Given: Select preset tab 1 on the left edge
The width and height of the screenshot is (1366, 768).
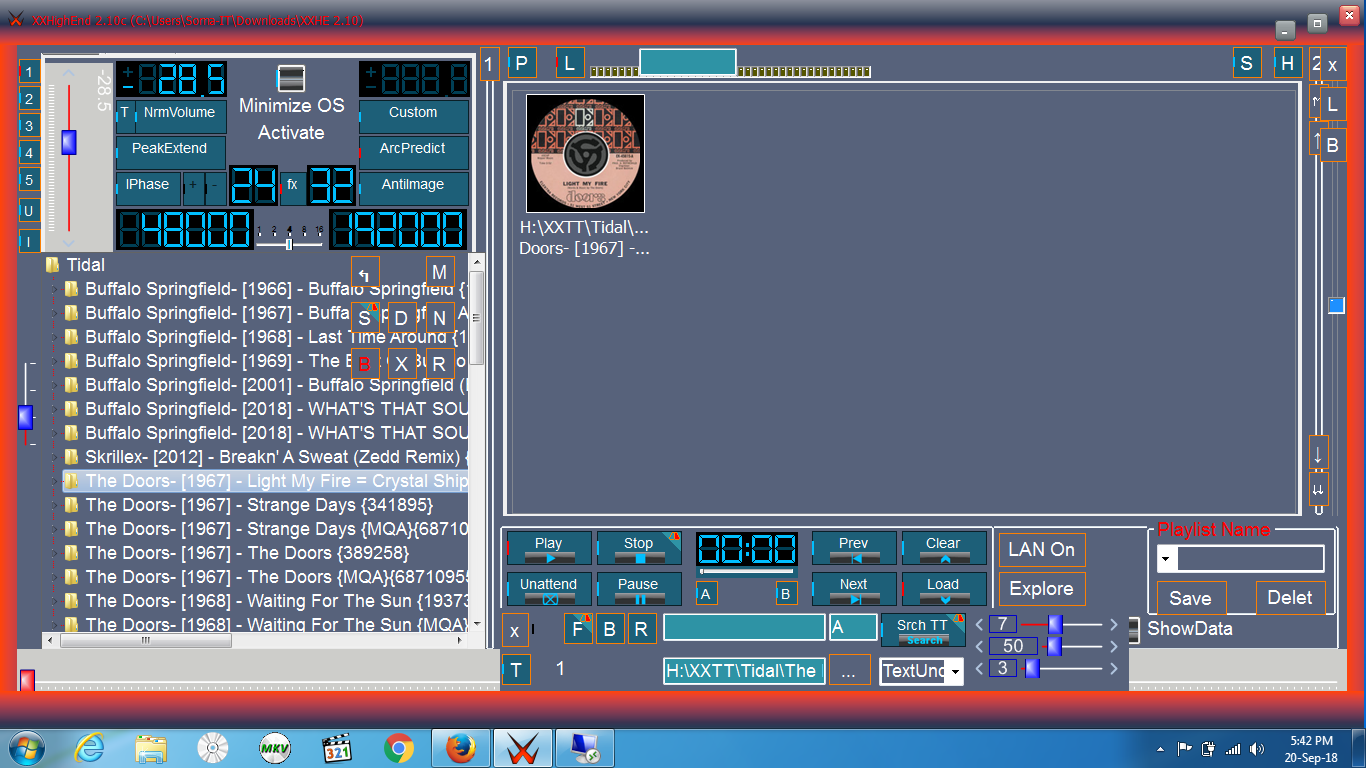Looking at the screenshot, I should pyautogui.click(x=30, y=71).
